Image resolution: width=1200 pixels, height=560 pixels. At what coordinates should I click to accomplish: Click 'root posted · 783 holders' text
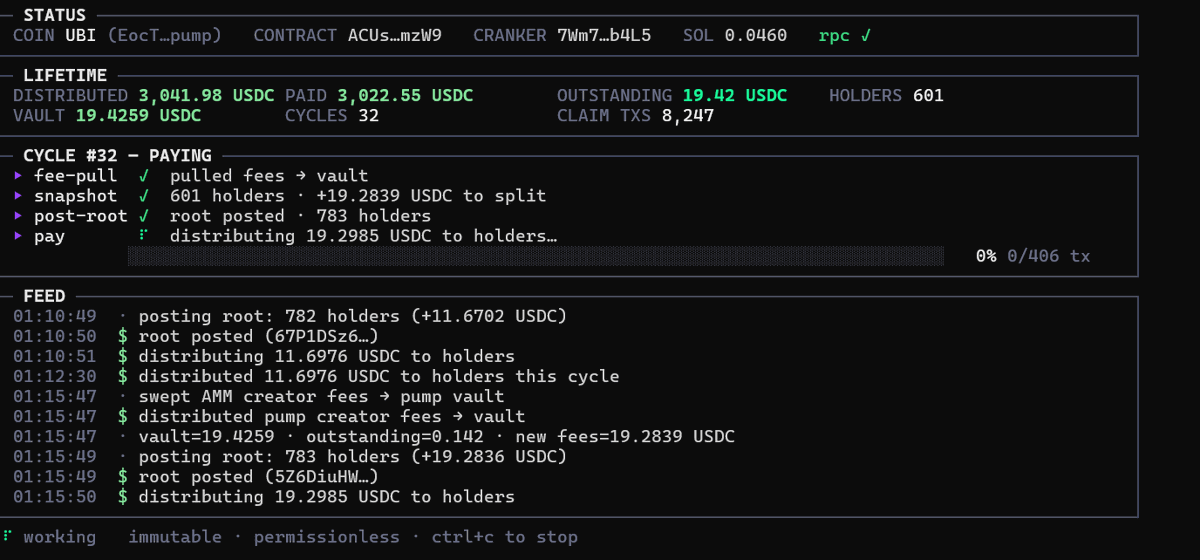tap(300, 216)
